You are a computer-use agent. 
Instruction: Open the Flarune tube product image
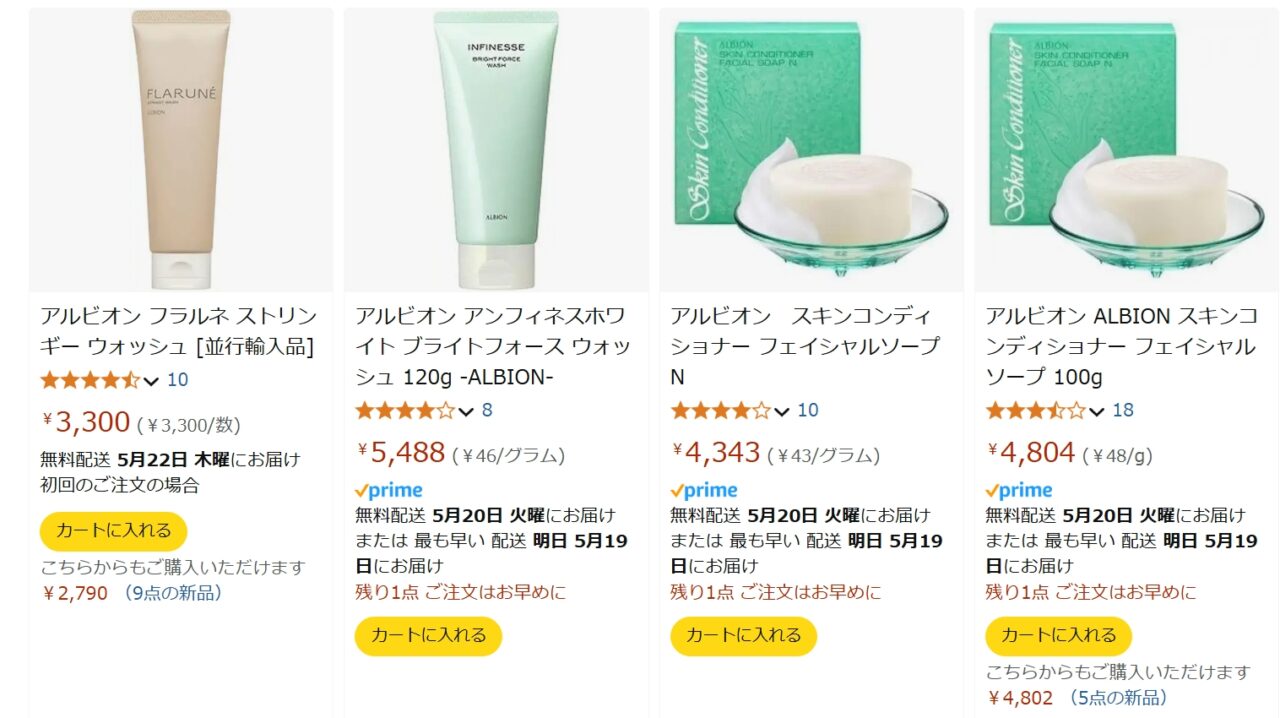(181, 150)
